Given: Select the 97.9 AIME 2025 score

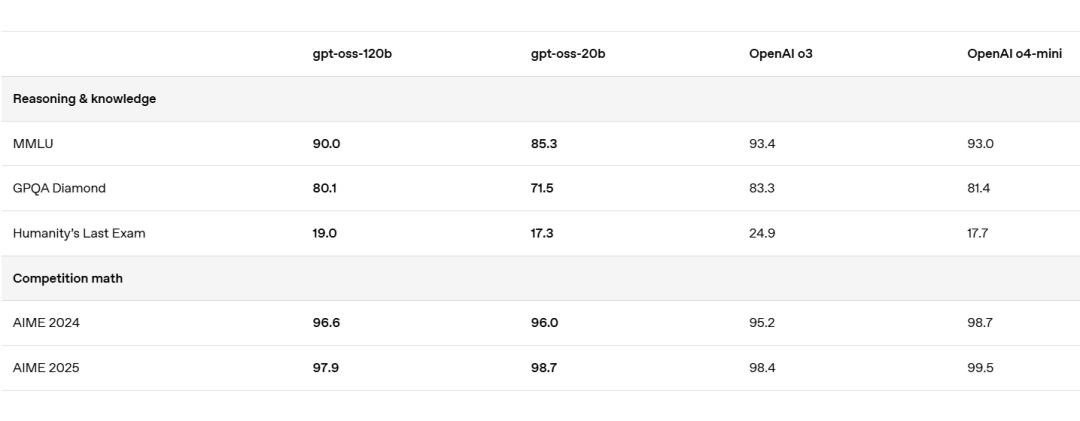Looking at the screenshot, I should pyautogui.click(x=326, y=368).
